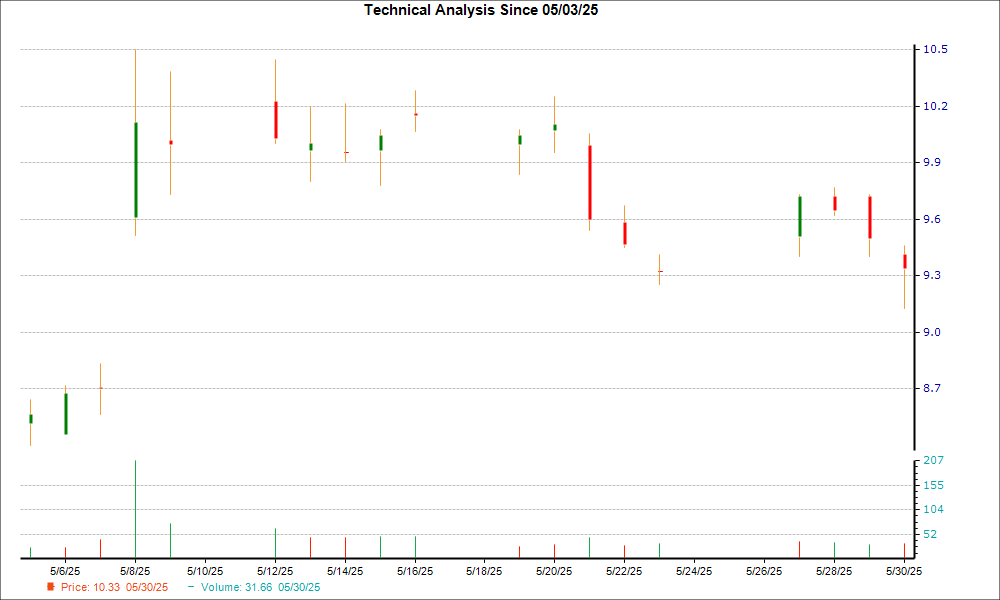Select the red candlestick on 5/12/25
This screenshot has height=600, width=1000.
pyautogui.click(x=275, y=120)
